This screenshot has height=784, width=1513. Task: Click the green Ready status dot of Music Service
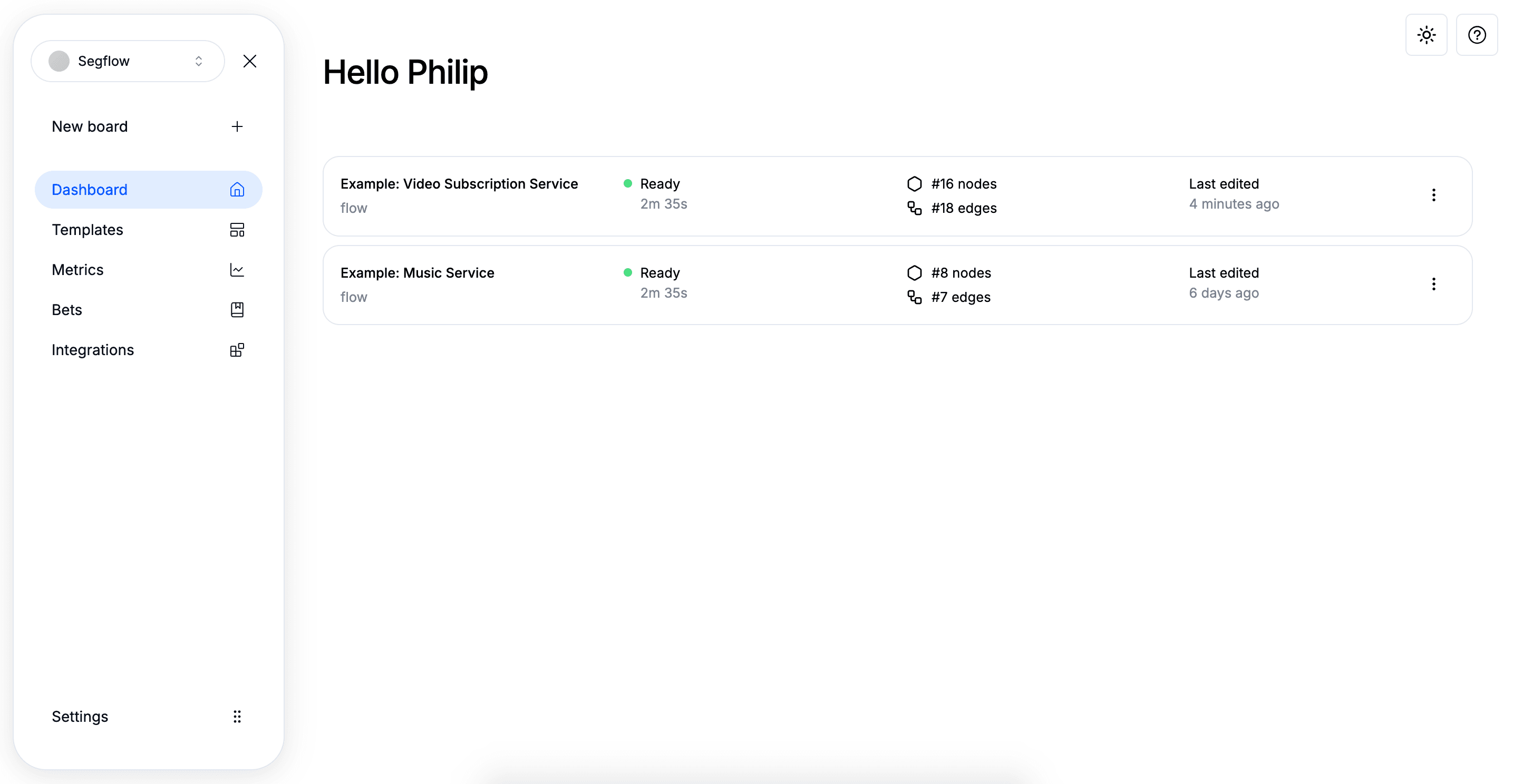(628, 273)
